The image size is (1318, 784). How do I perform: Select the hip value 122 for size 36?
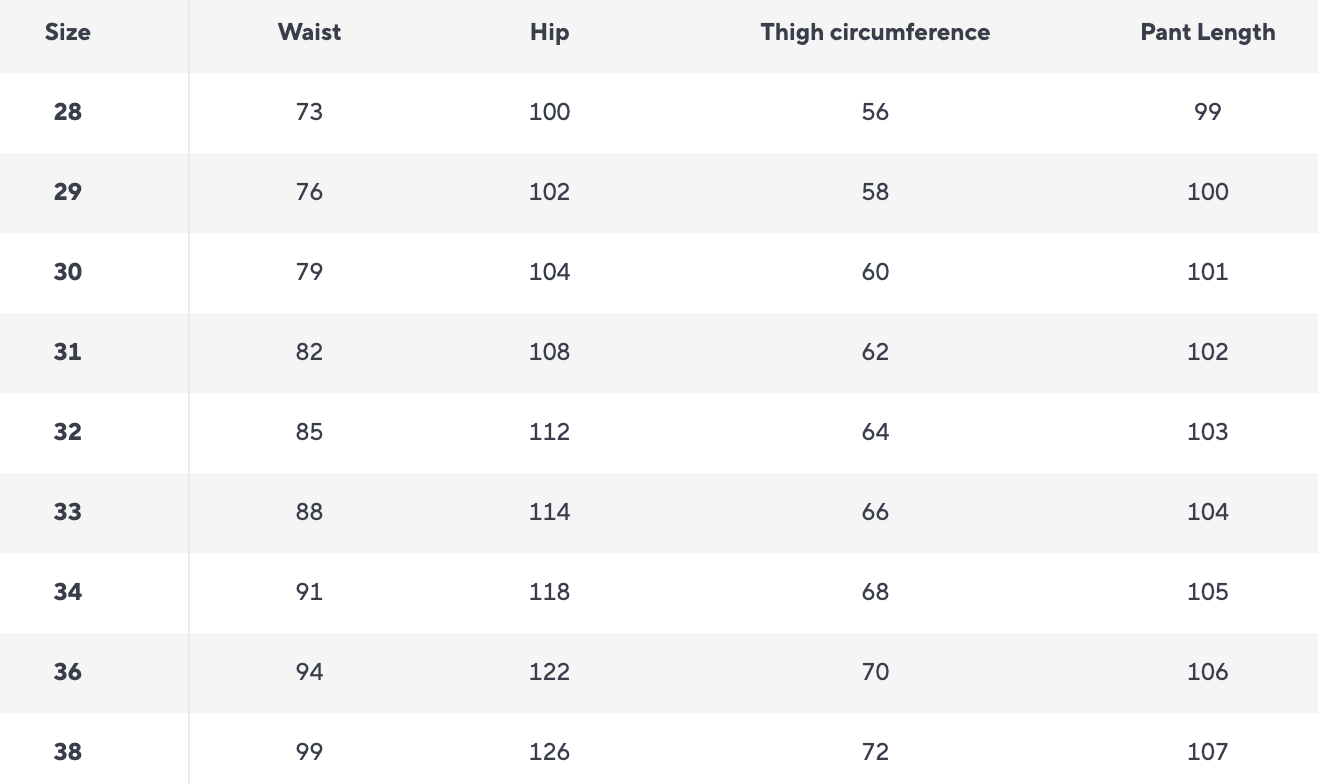point(549,672)
